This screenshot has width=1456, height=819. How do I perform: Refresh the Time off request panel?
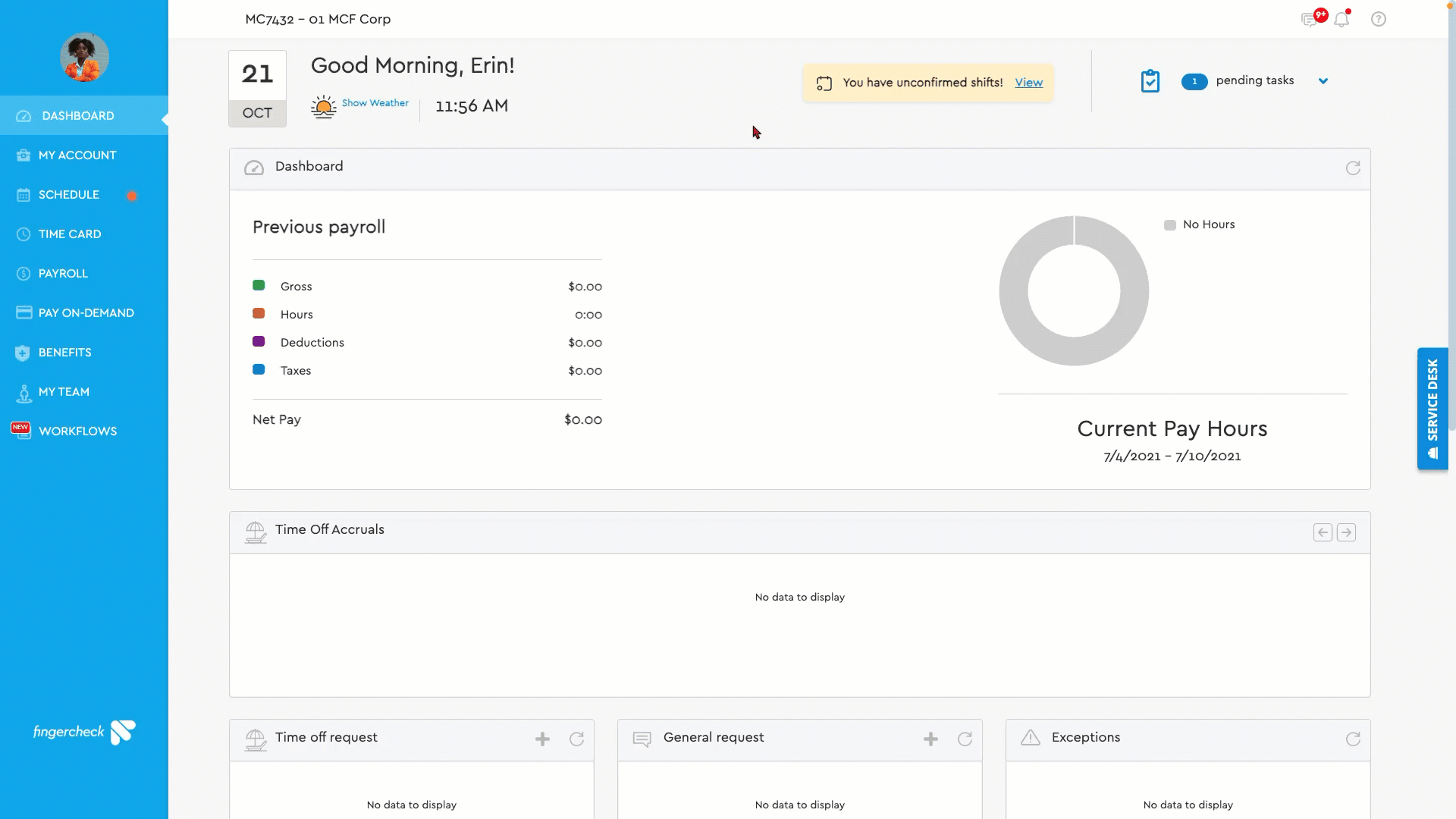576,739
